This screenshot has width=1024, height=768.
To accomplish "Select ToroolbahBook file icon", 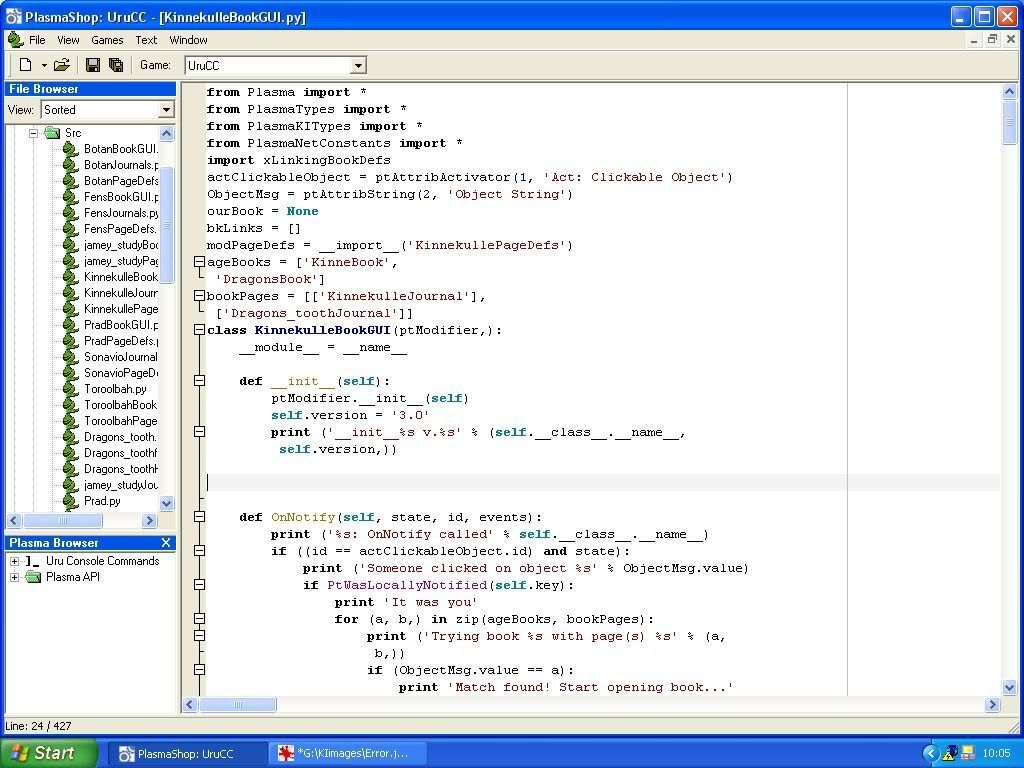I will pos(71,405).
